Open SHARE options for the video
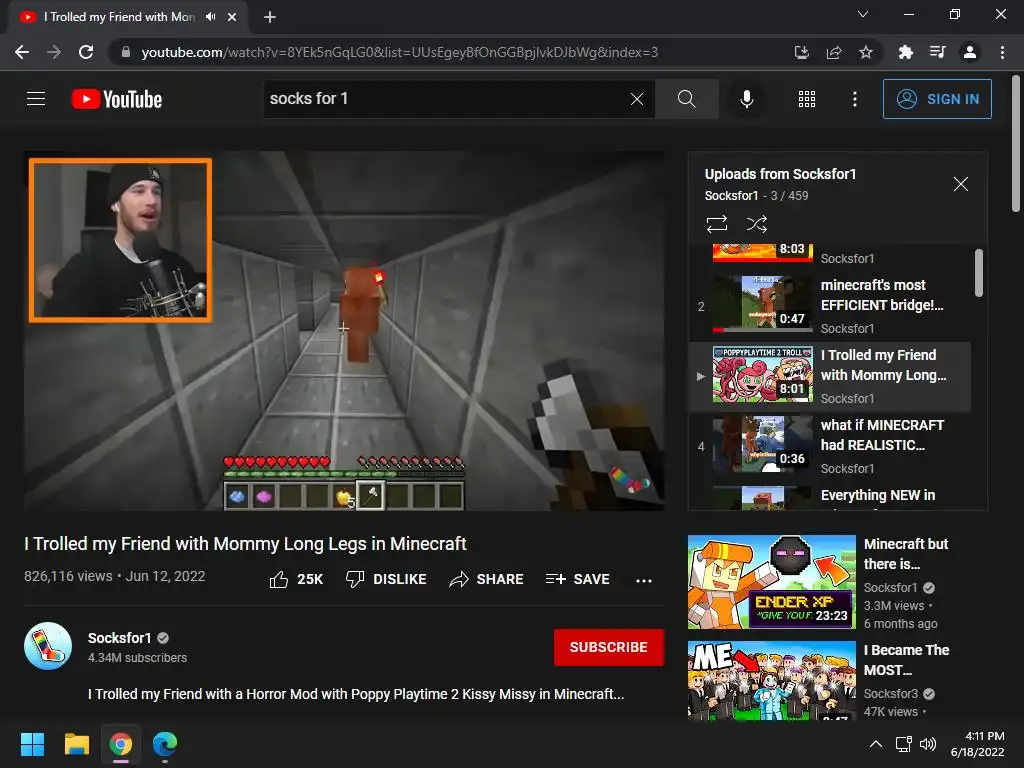This screenshot has width=1024, height=768. [487, 579]
